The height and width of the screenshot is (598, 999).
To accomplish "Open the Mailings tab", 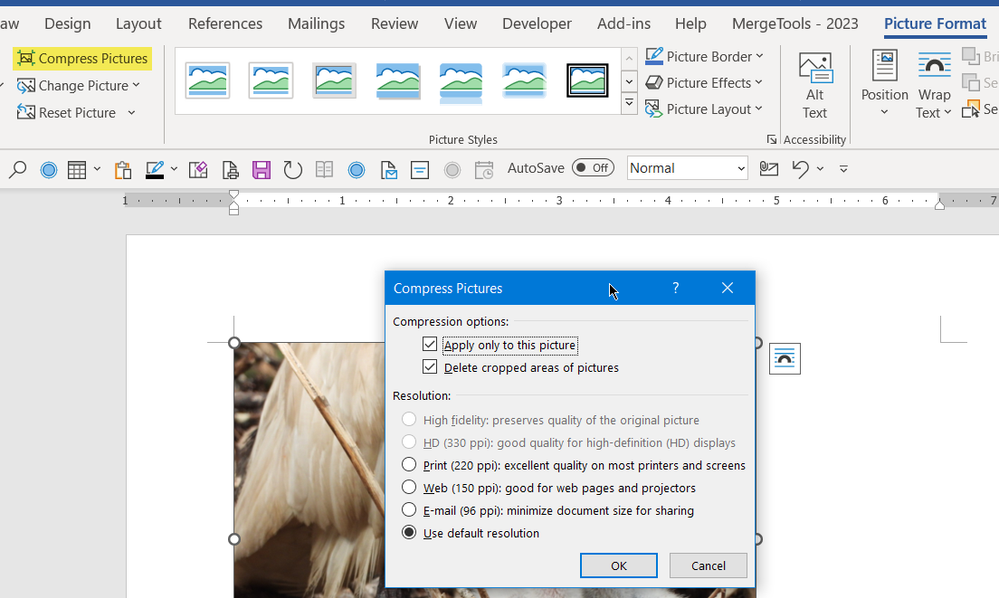I will [316, 24].
